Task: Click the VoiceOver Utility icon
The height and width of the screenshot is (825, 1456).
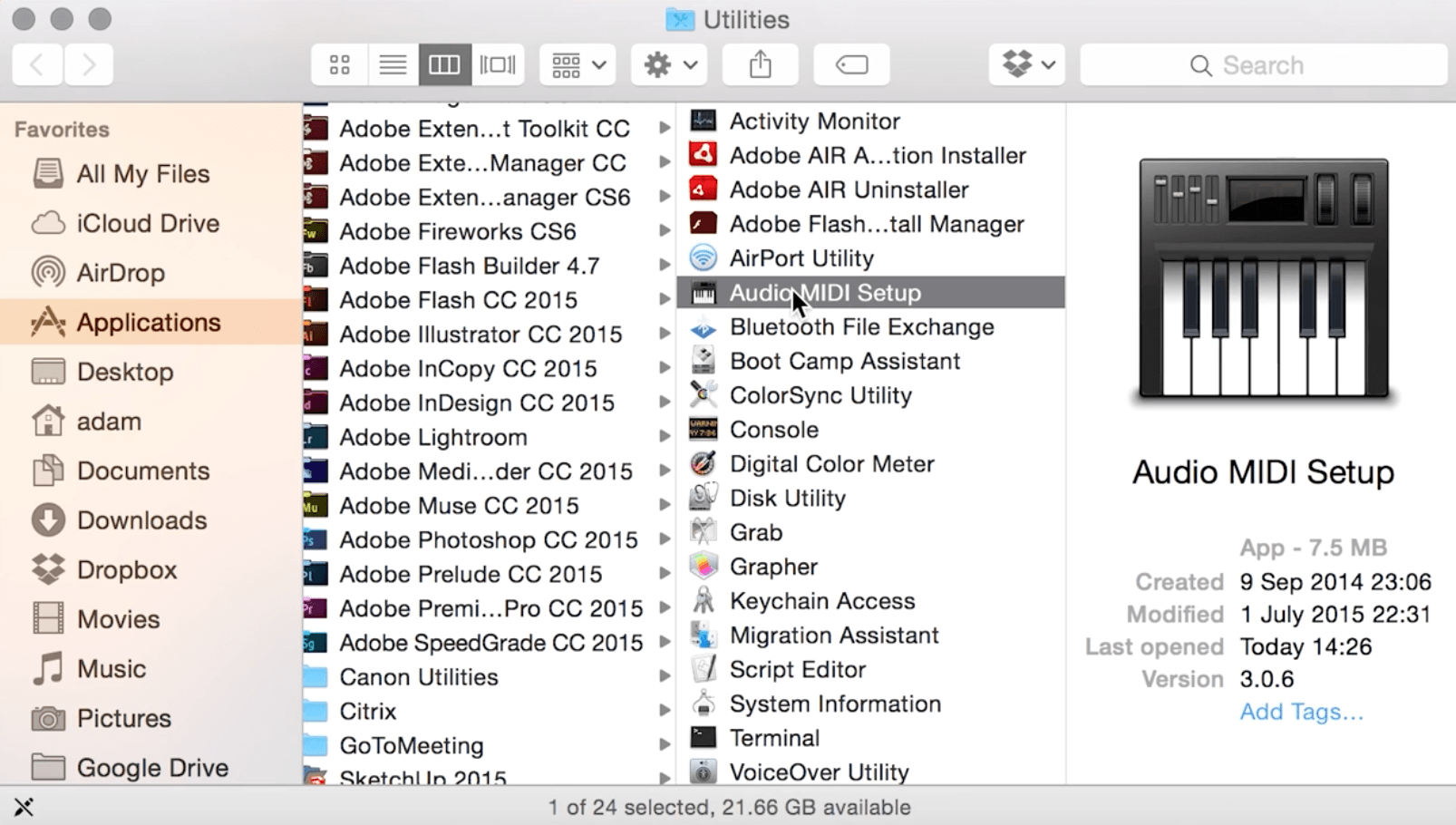Action: pyautogui.click(x=703, y=772)
